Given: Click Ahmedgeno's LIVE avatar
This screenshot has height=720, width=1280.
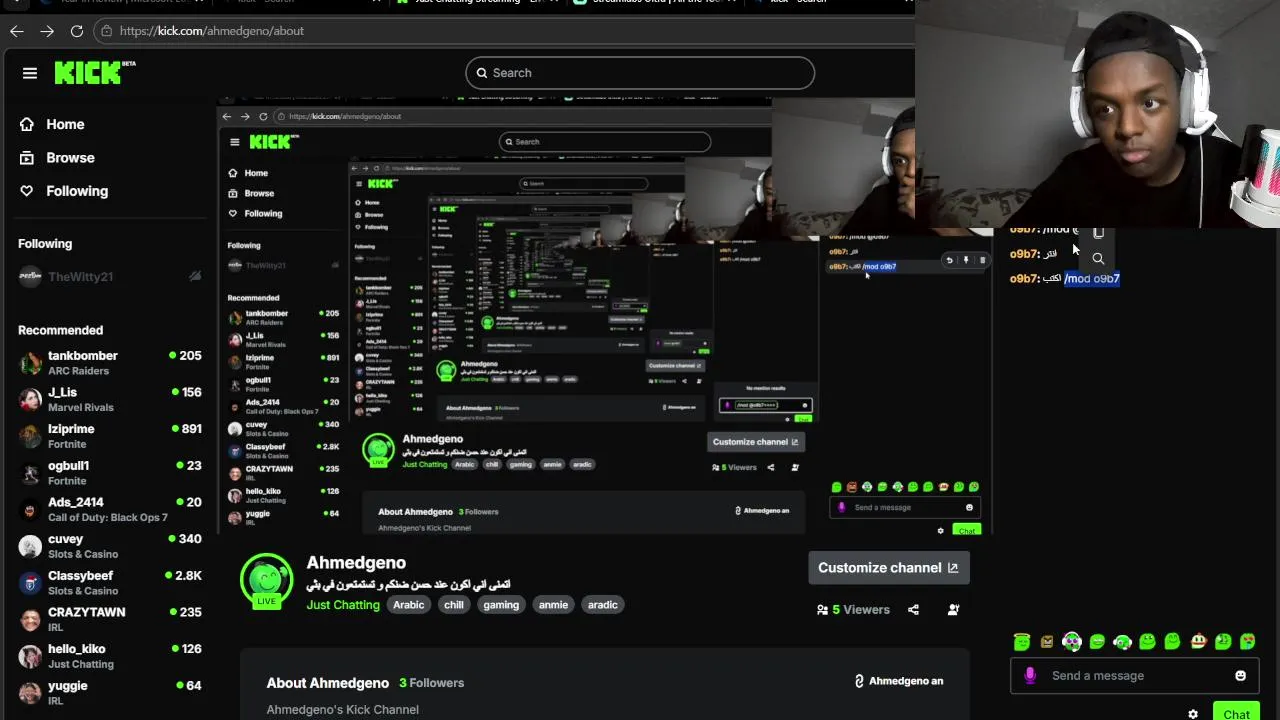Looking at the screenshot, I should point(266,580).
